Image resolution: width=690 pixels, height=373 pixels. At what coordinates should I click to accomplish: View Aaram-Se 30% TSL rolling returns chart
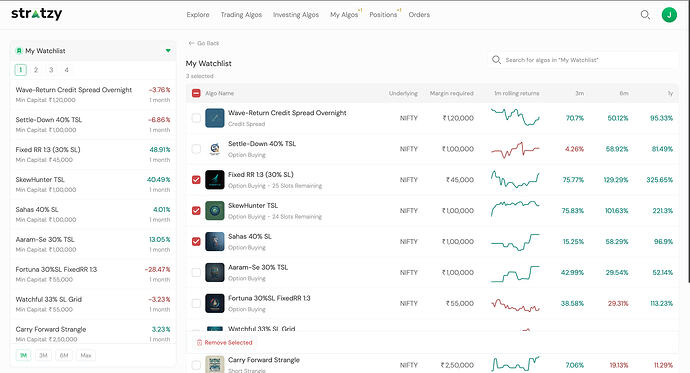point(515,274)
